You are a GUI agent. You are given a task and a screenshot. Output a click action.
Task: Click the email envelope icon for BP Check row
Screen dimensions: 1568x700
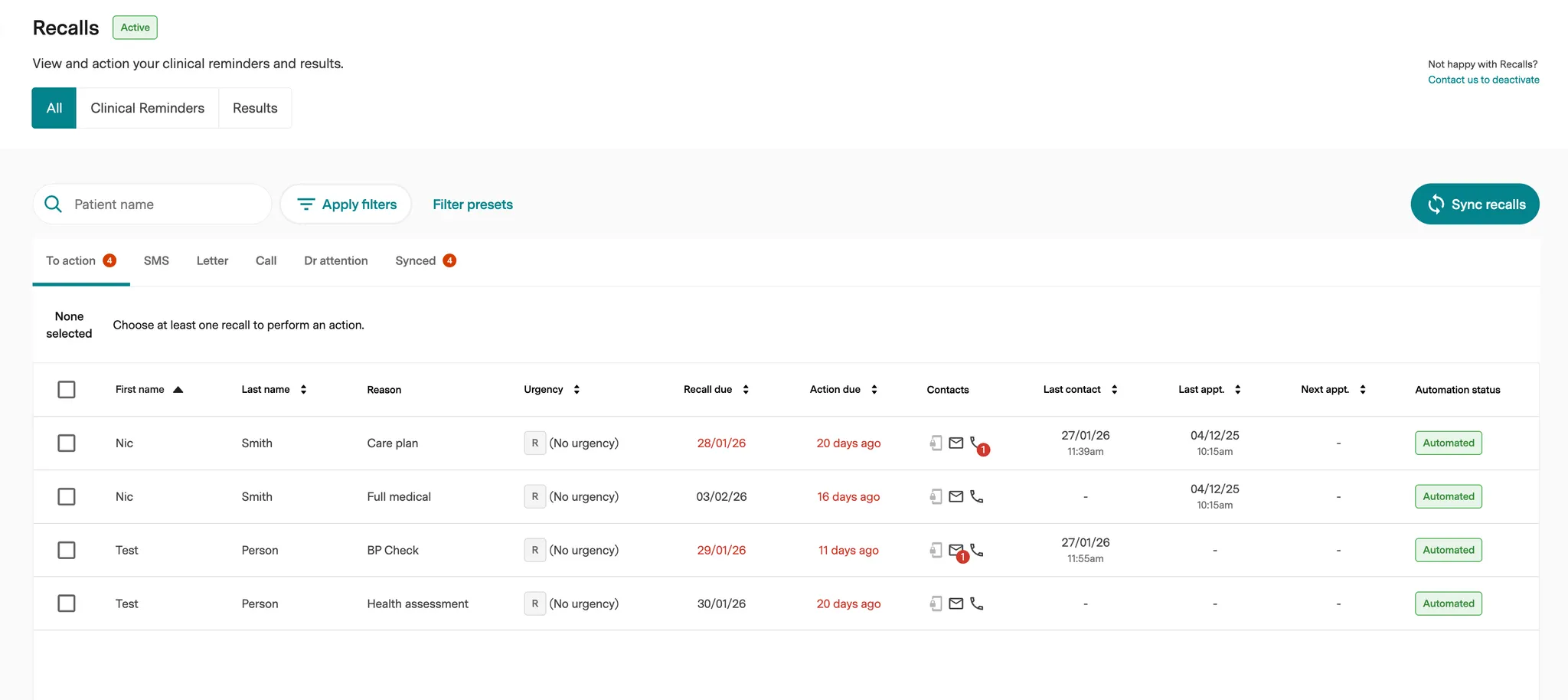[955, 550]
